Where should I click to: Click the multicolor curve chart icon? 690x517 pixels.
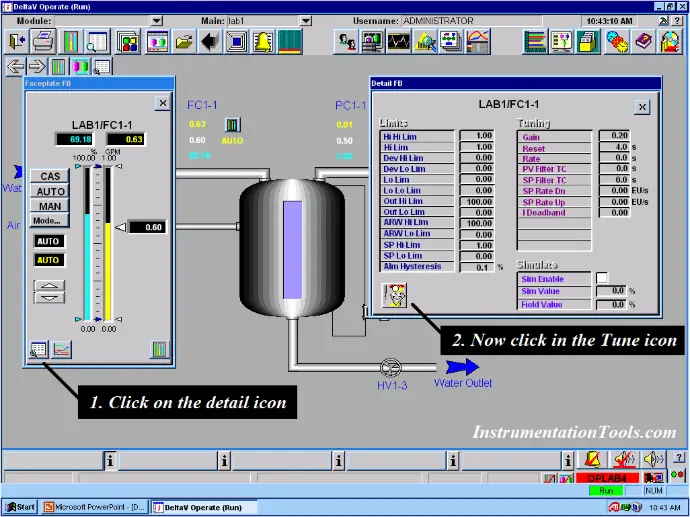pos(478,42)
